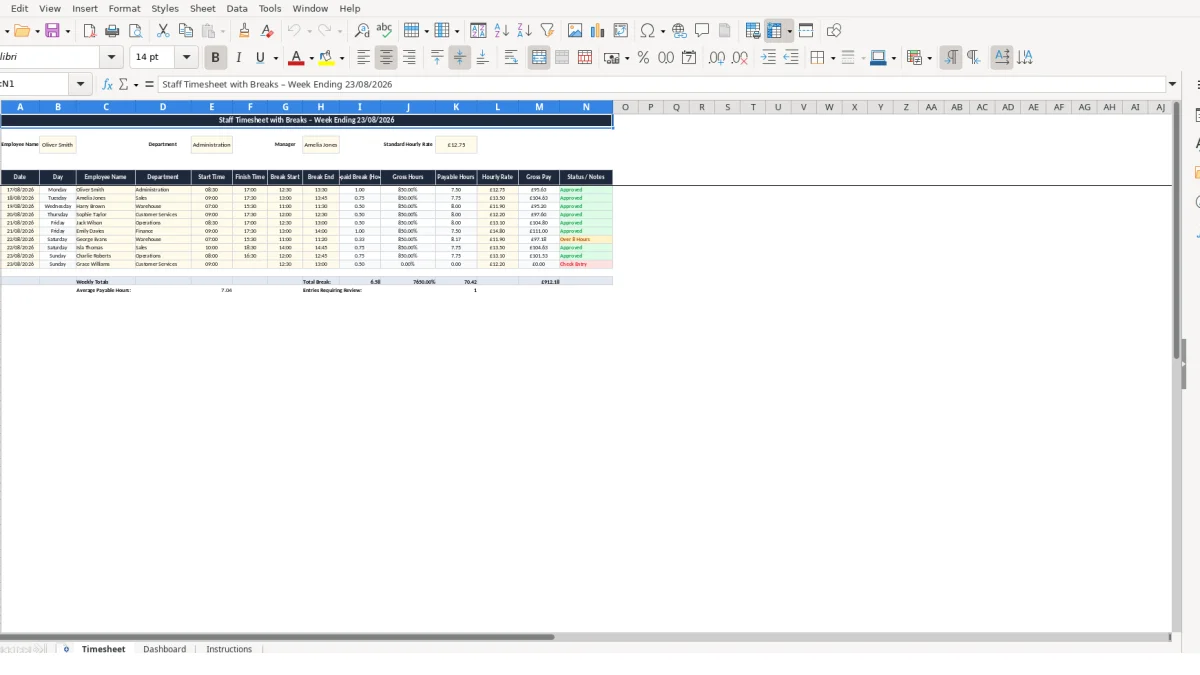Image resolution: width=1200 pixels, height=675 pixels.
Task: Open the Insert menu
Action: [85, 8]
